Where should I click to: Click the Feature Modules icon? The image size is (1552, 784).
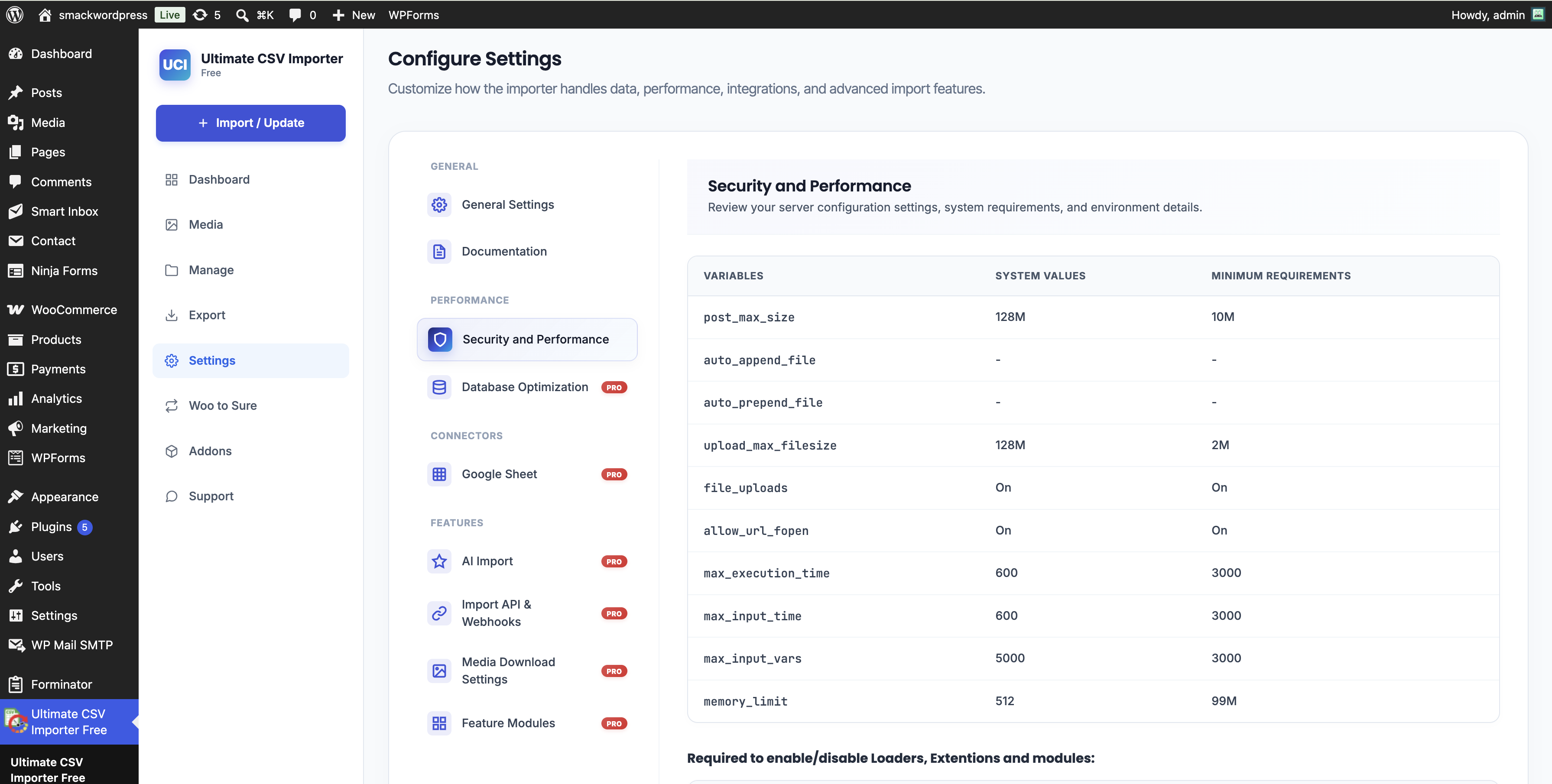pyautogui.click(x=439, y=723)
